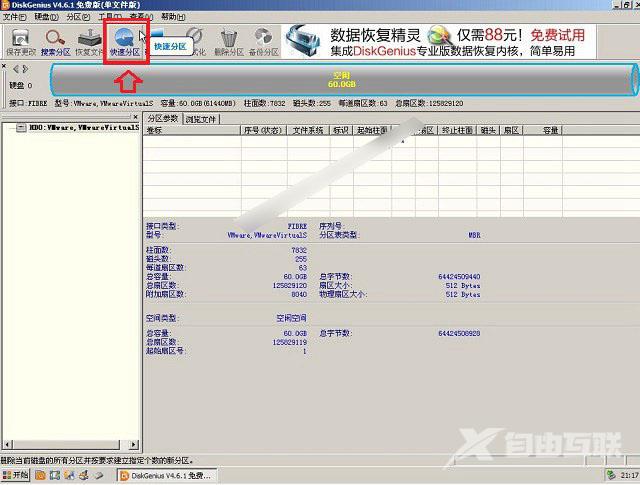The height and width of the screenshot is (485, 640).
Task: Click the 125829119 total sectors value
Action: [x=290, y=343]
